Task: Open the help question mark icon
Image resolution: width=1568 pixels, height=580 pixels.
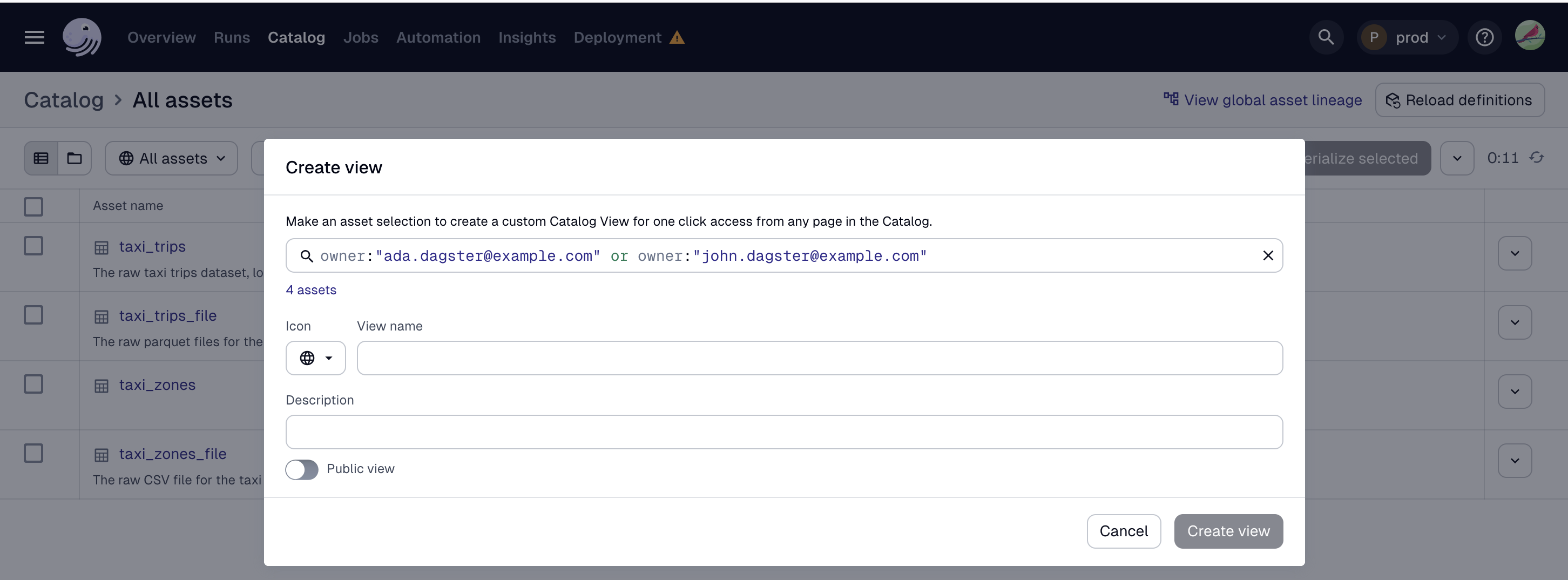Action: tap(1485, 37)
